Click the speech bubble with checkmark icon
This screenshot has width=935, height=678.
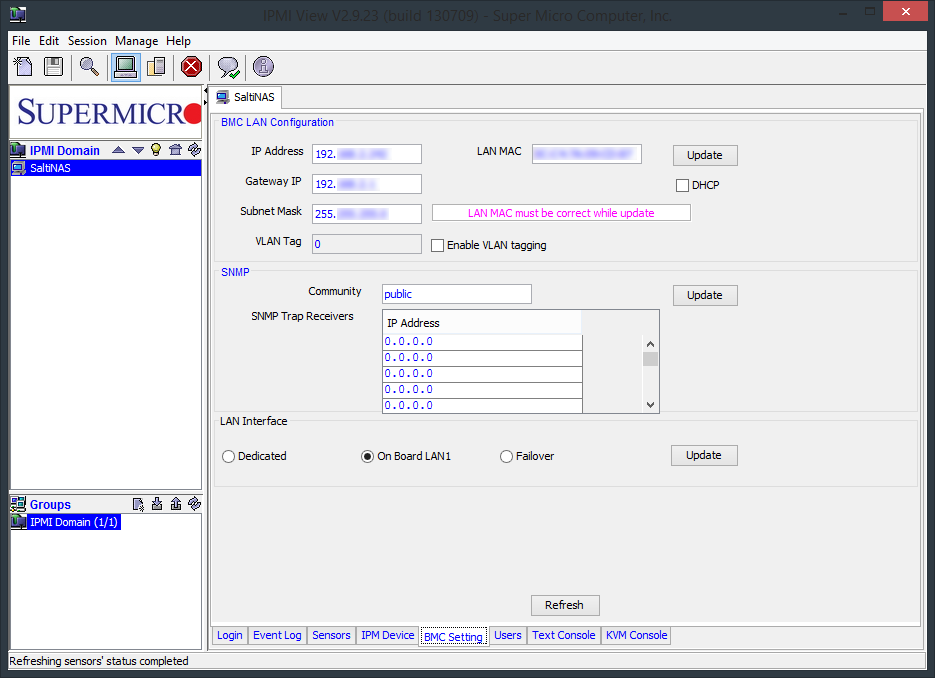coord(228,67)
